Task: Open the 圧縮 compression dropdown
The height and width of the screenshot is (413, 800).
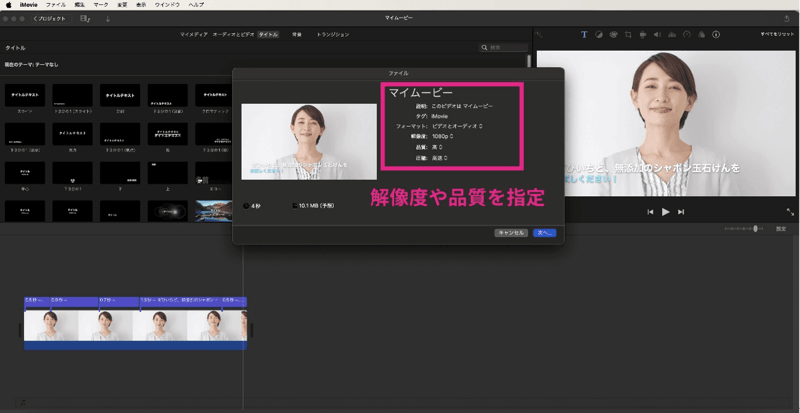Action: pos(439,157)
